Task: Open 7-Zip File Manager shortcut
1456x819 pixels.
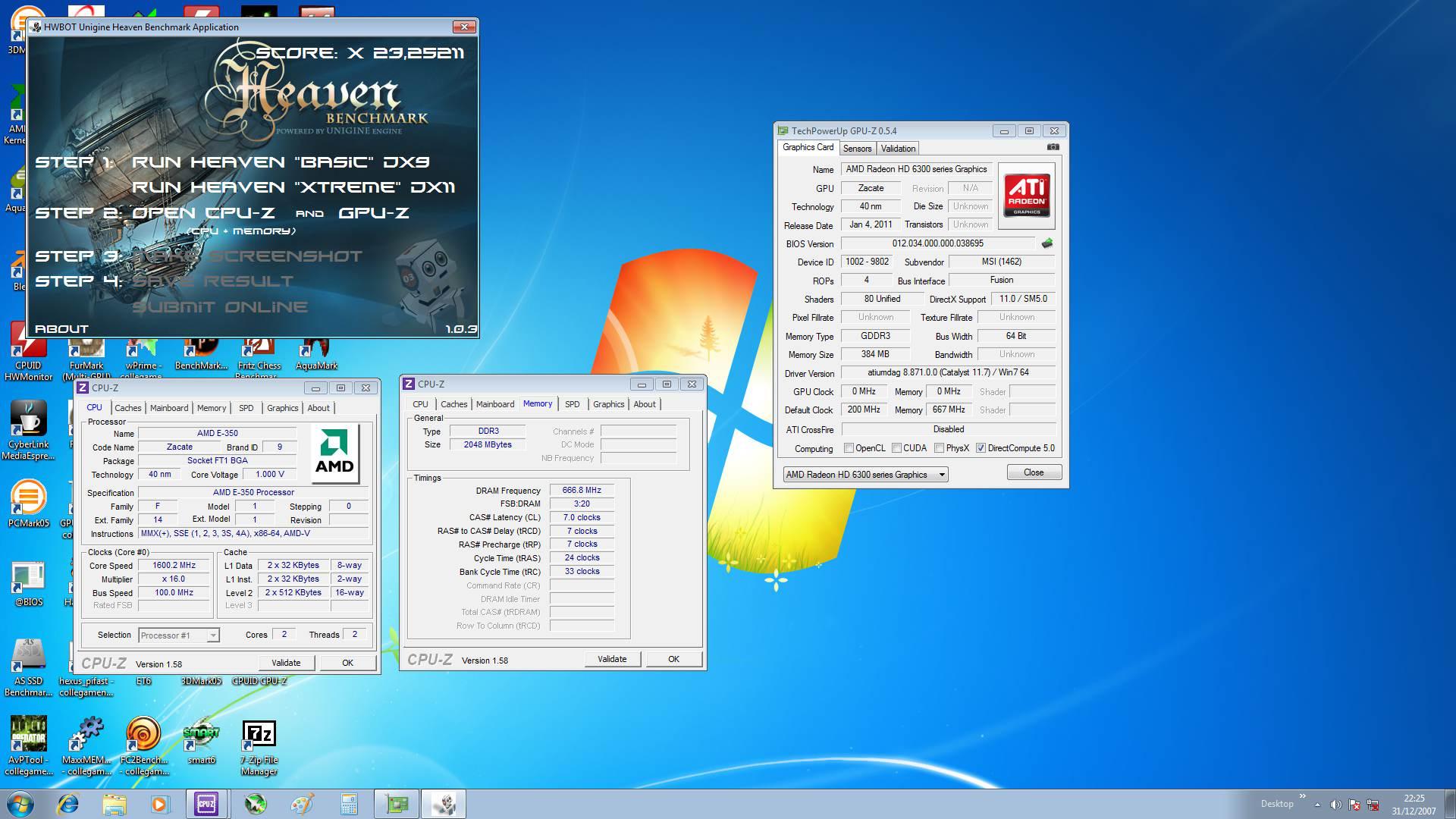Action: [x=259, y=748]
